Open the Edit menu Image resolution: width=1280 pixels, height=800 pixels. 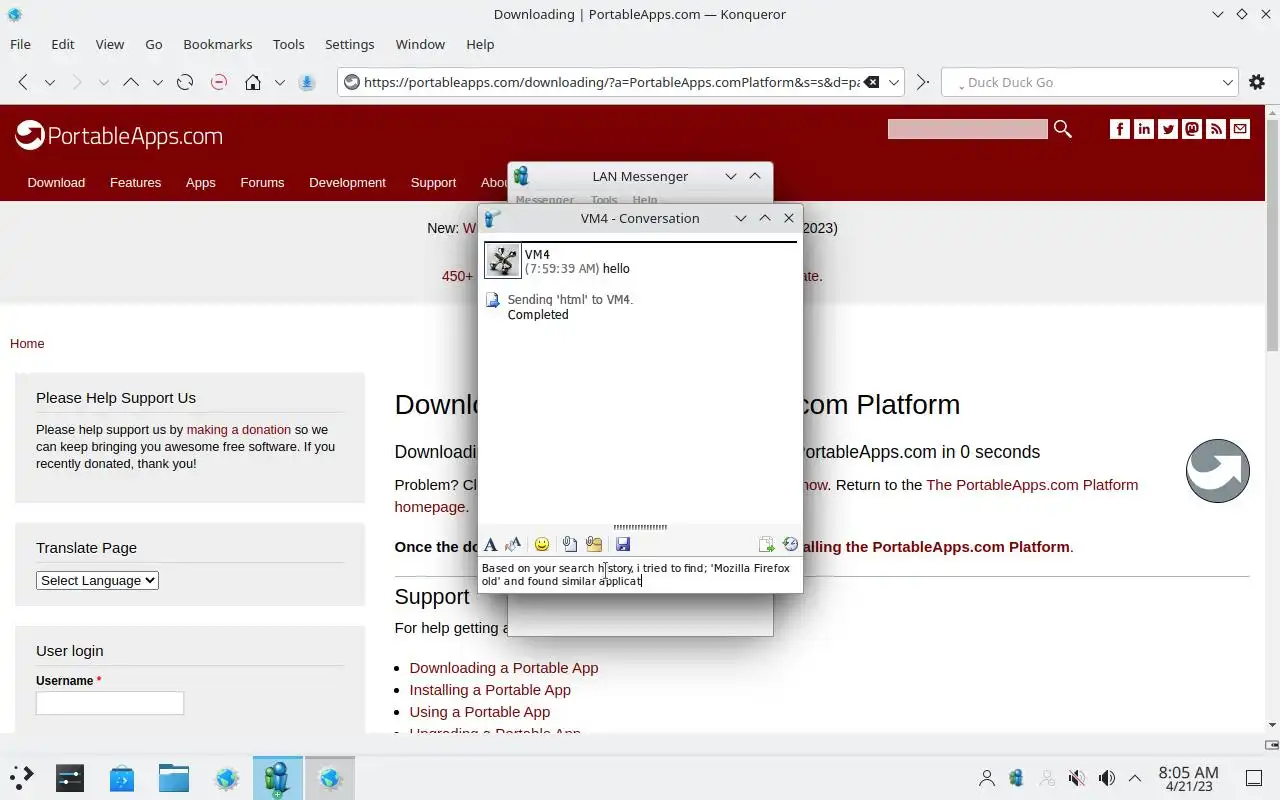pyautogui.click(x=63, y=44)
